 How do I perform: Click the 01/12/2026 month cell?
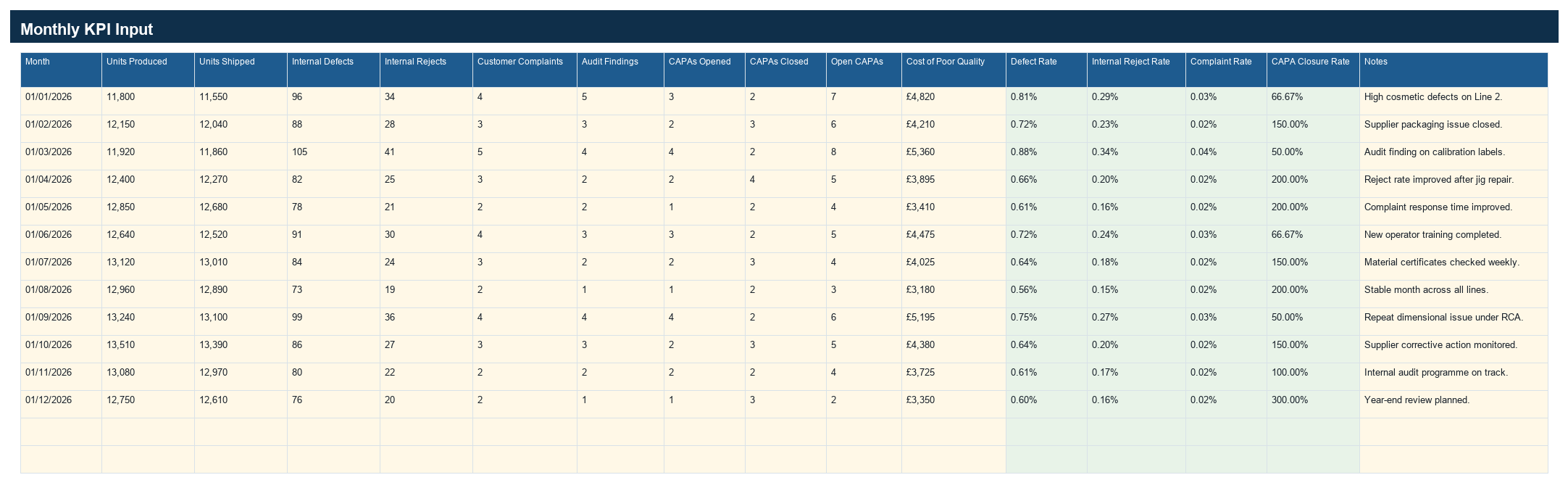62,405
